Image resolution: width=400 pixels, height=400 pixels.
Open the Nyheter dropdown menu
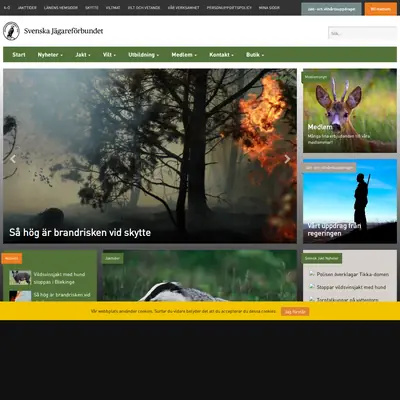point(50,55)
